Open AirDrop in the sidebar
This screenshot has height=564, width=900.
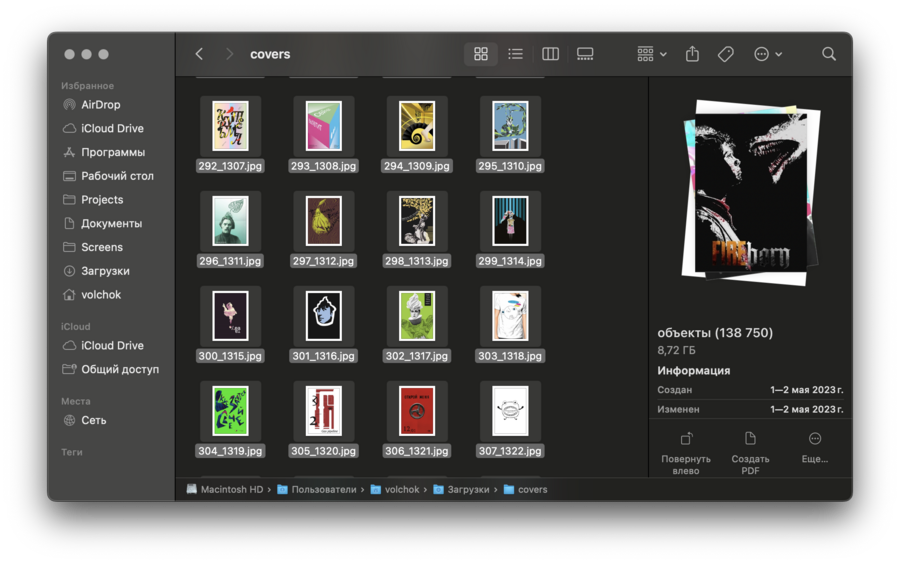click(x=100, y=105)
